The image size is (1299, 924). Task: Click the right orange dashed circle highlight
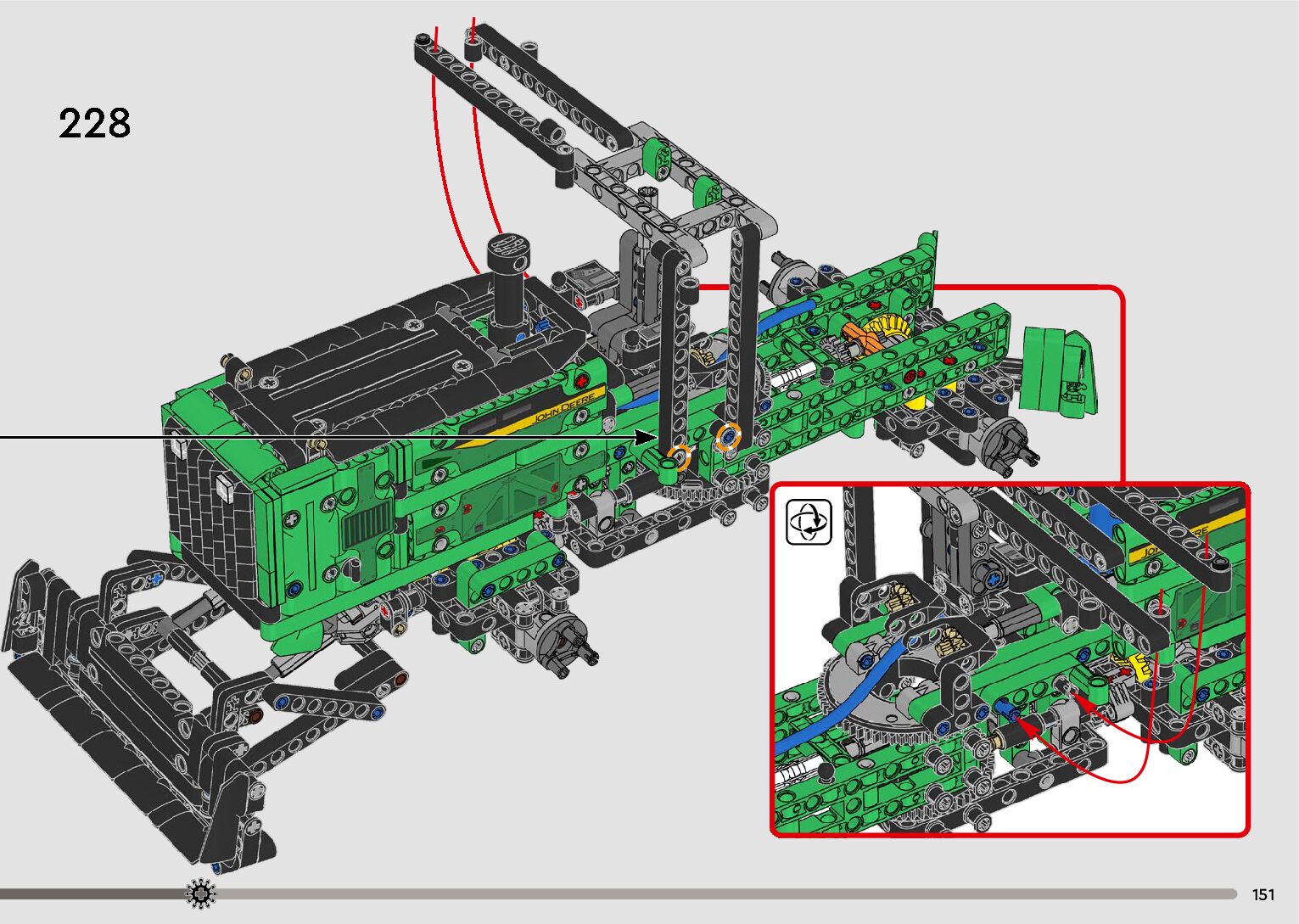point(728,438)
